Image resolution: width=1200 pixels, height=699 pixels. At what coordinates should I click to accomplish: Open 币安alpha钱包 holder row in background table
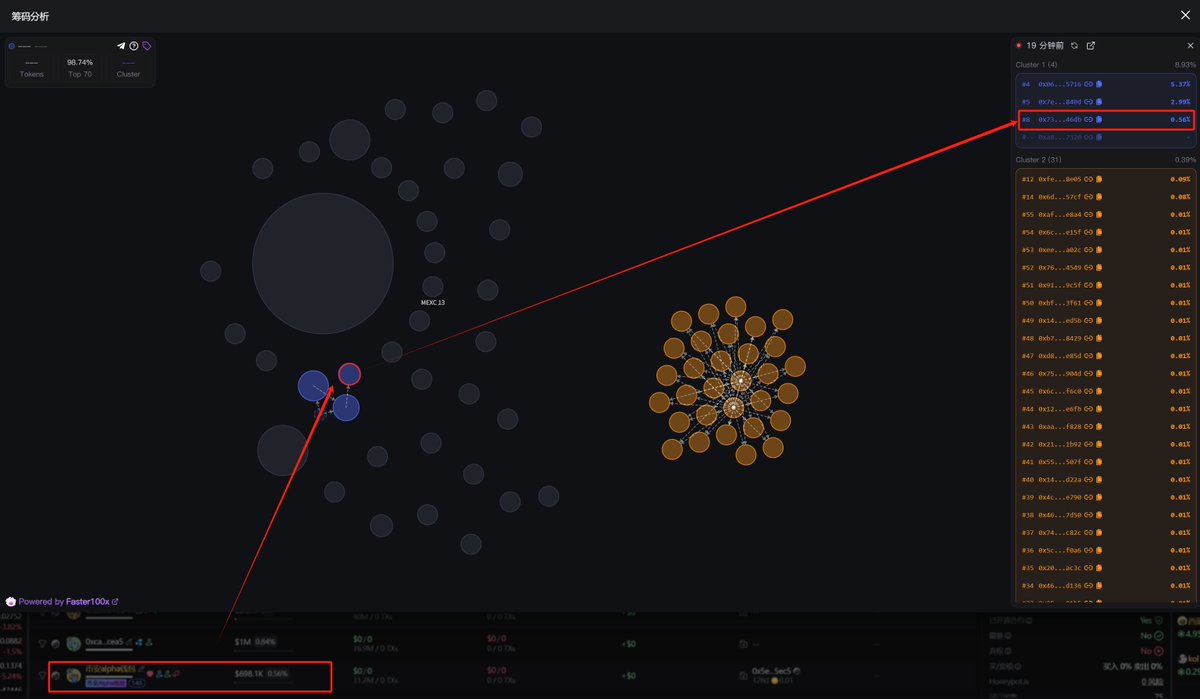point(189,676)
